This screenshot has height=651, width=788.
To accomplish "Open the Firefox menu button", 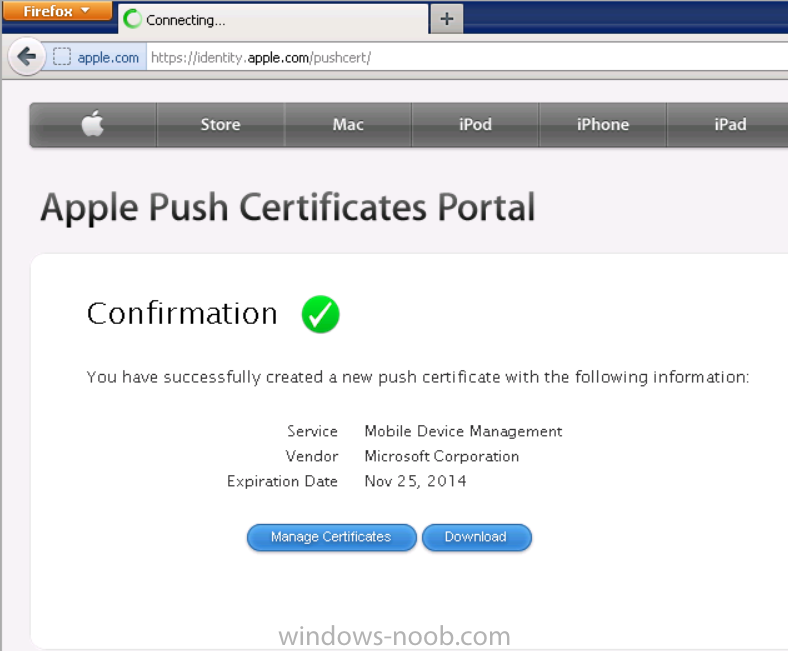I will pos(57,11).
